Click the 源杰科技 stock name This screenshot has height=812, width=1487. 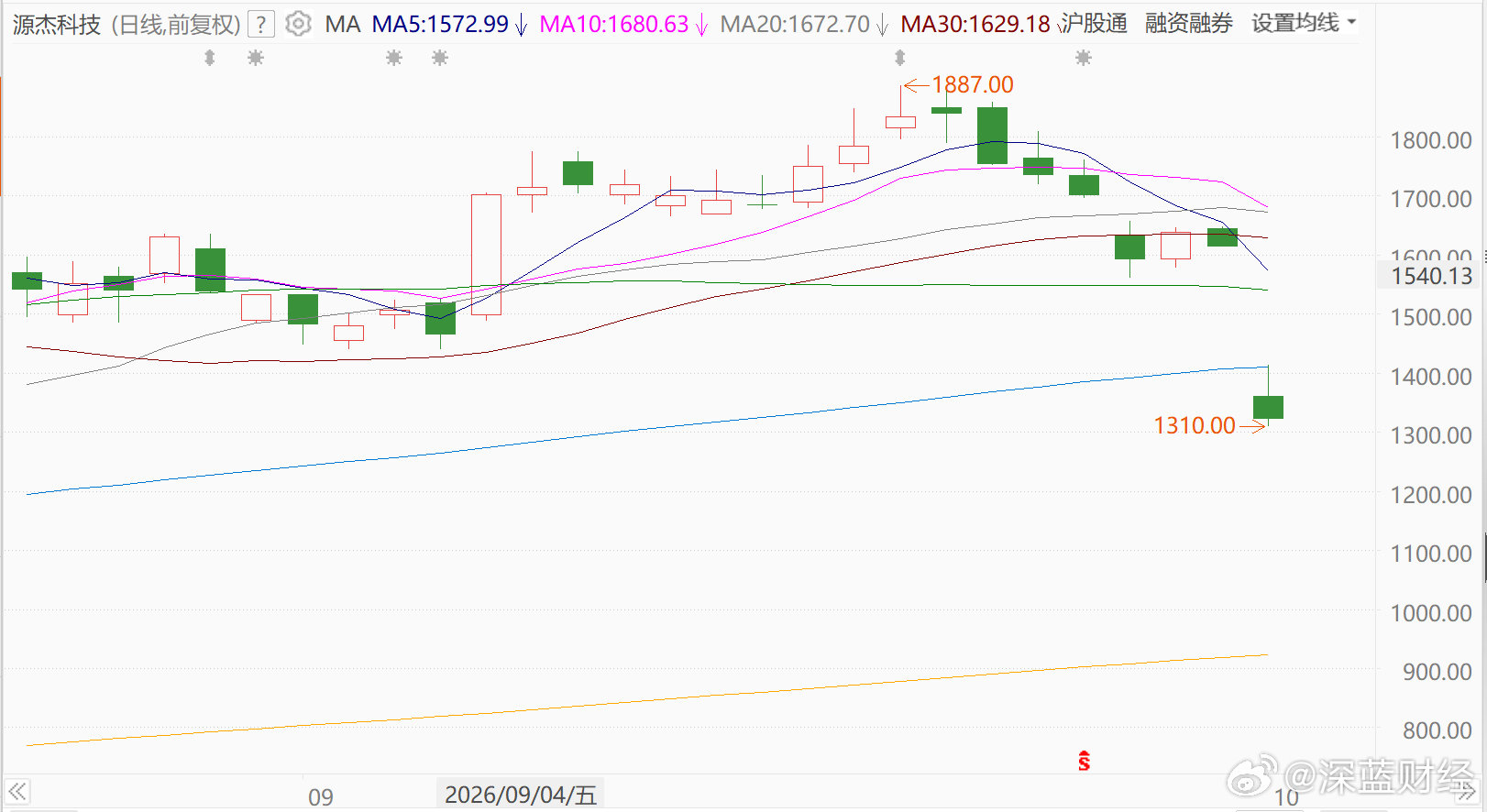57,25
